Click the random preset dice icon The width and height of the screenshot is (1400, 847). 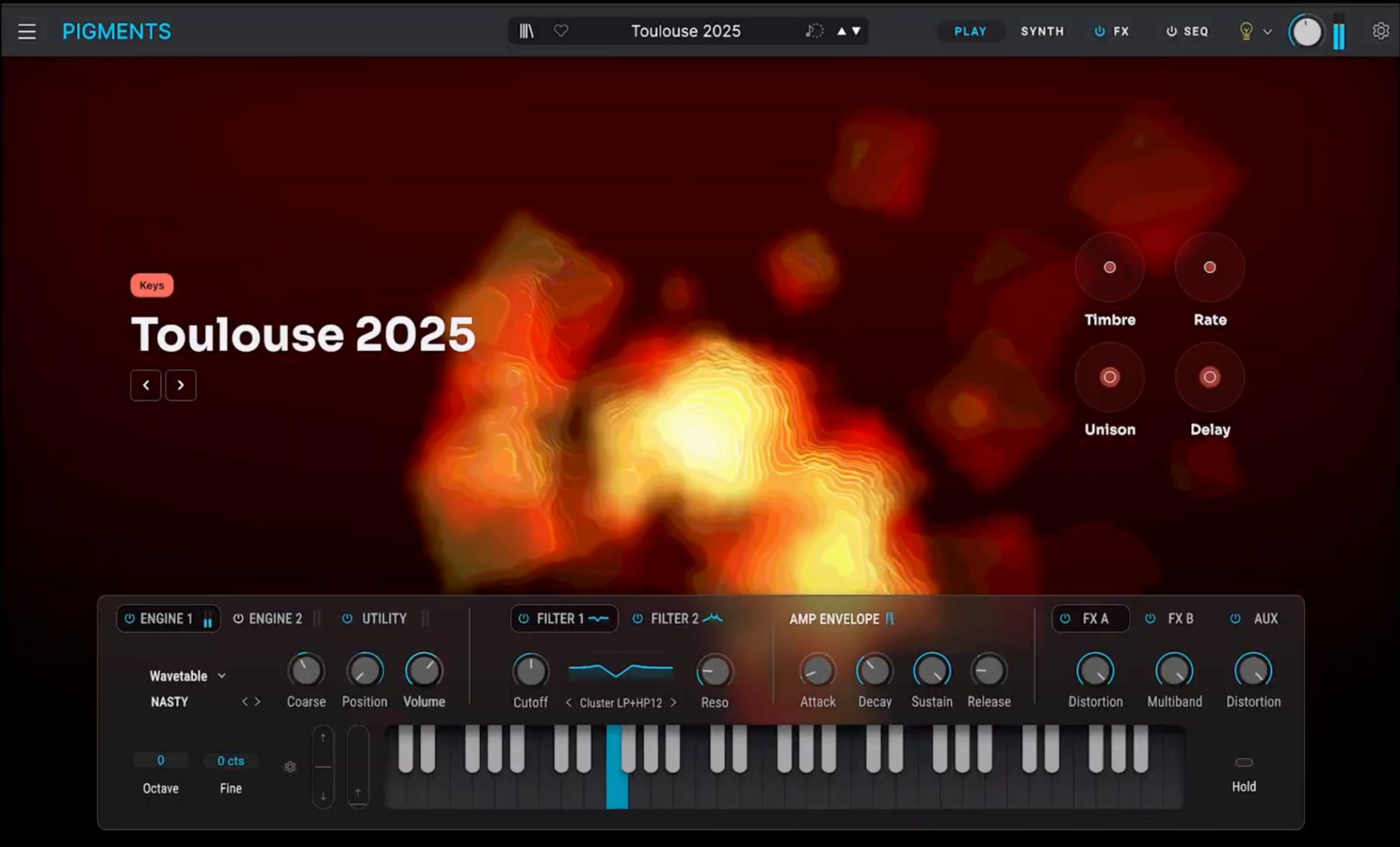coord(814,31)
